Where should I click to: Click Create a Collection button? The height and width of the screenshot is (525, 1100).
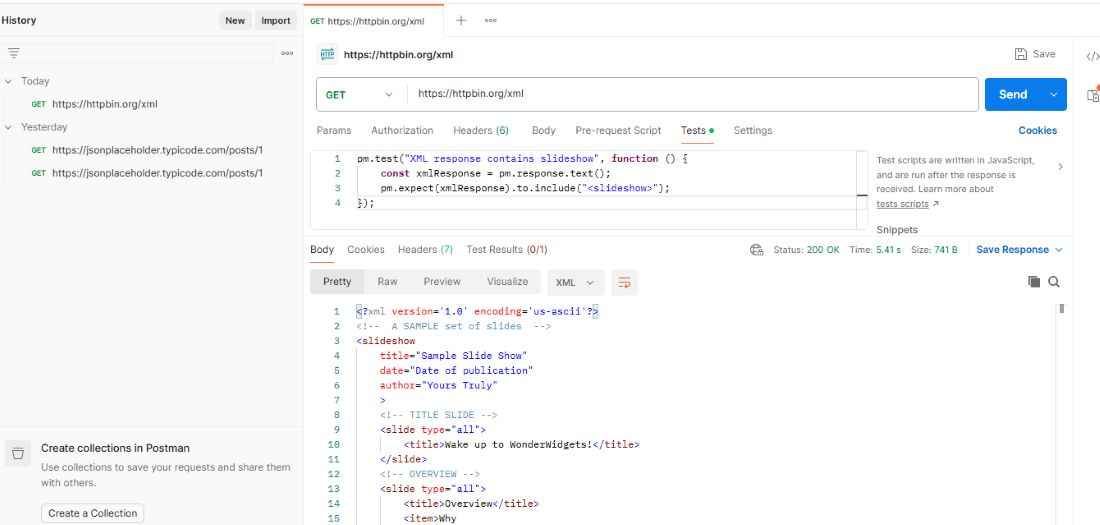point(93,513)
